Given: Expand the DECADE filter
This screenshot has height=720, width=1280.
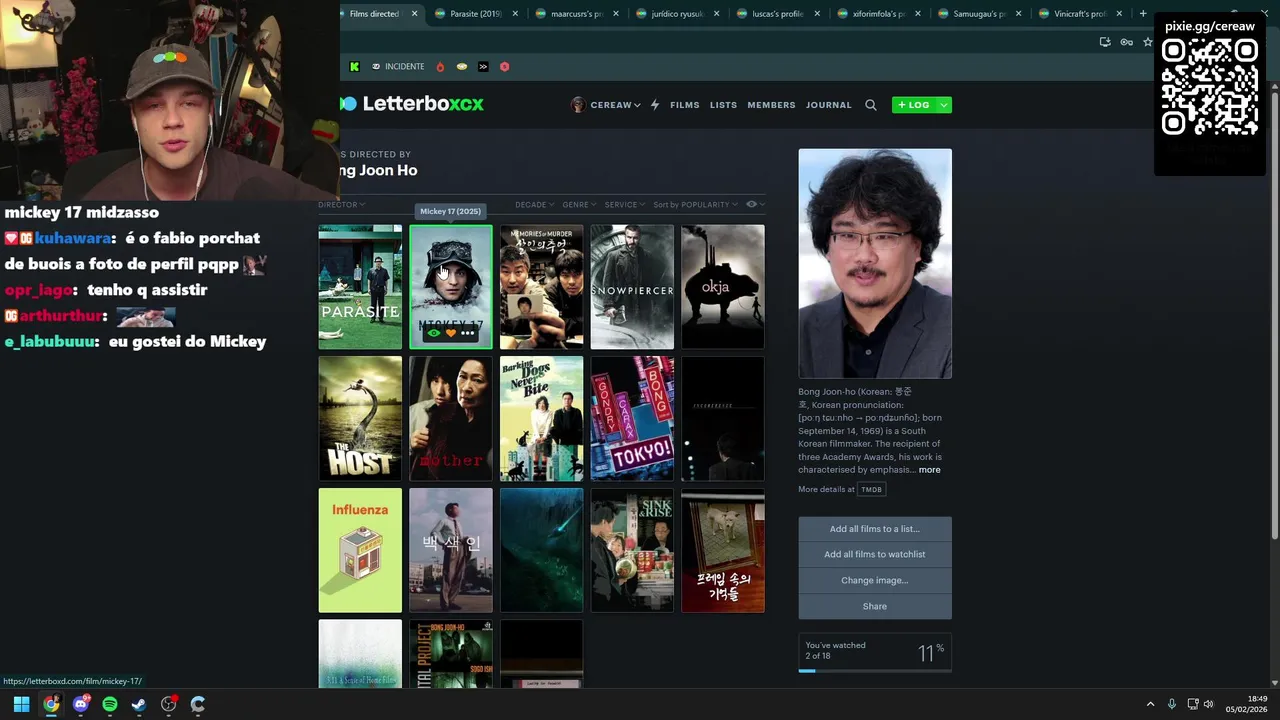Looking at the screenshot, I should point(535,205).
